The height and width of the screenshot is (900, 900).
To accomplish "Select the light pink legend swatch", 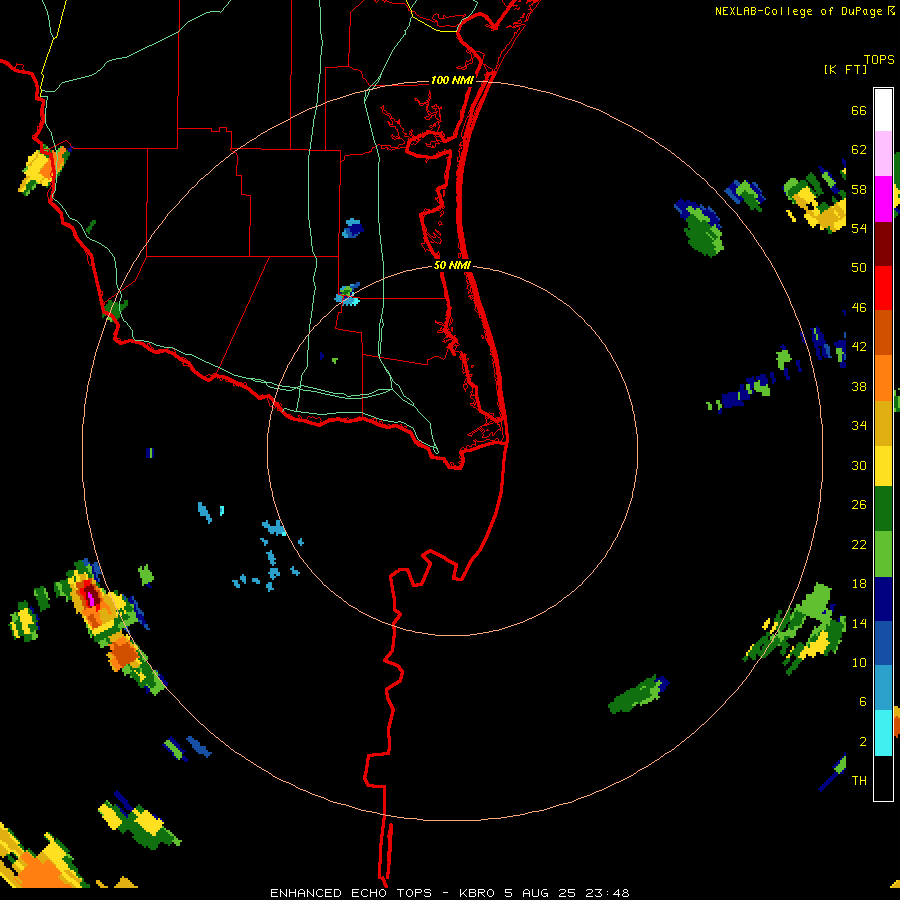I will [x=883, y=154].
